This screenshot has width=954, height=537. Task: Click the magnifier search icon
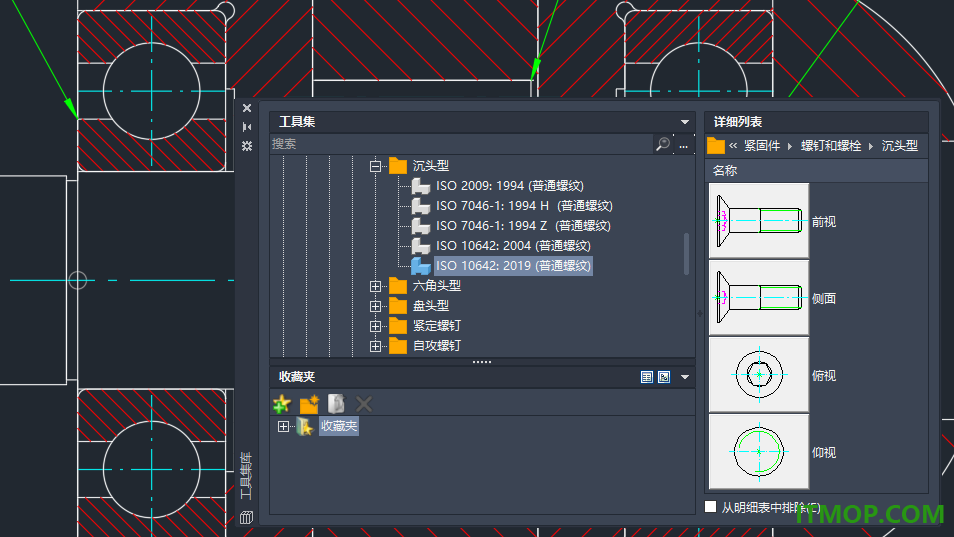[x=663, y=144]
